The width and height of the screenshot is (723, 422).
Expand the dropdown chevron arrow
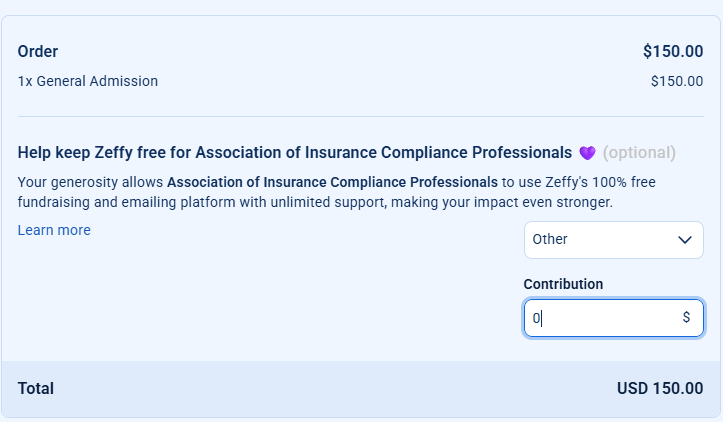[x=685, y=240]
